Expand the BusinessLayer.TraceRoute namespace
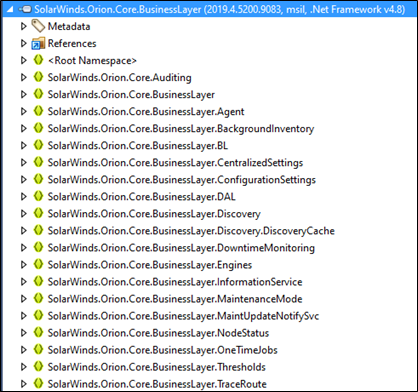 point(23,383)
